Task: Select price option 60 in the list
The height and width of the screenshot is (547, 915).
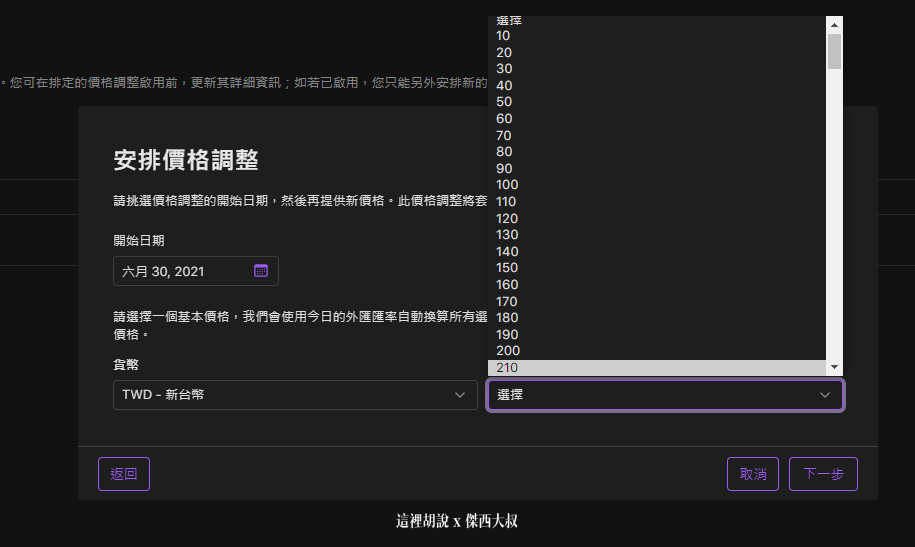Action: 656,119
